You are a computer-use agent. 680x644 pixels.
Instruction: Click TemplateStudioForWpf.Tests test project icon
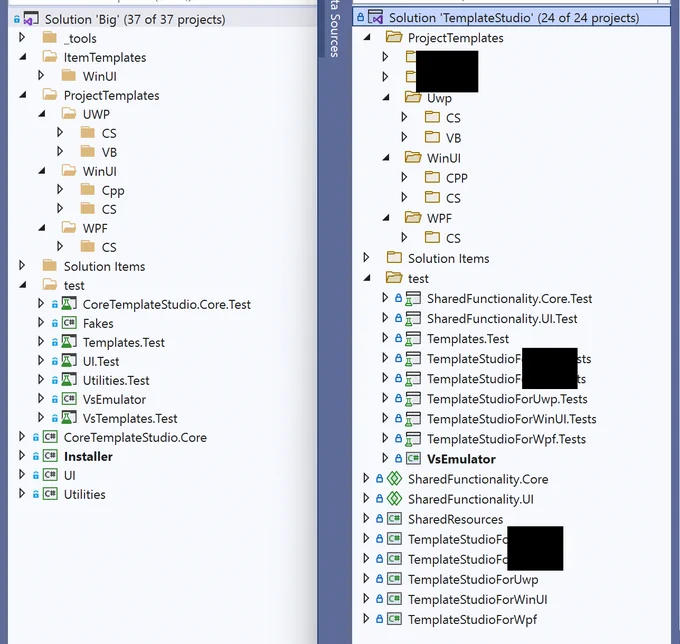pyautogui.click(x=413, y=439)
